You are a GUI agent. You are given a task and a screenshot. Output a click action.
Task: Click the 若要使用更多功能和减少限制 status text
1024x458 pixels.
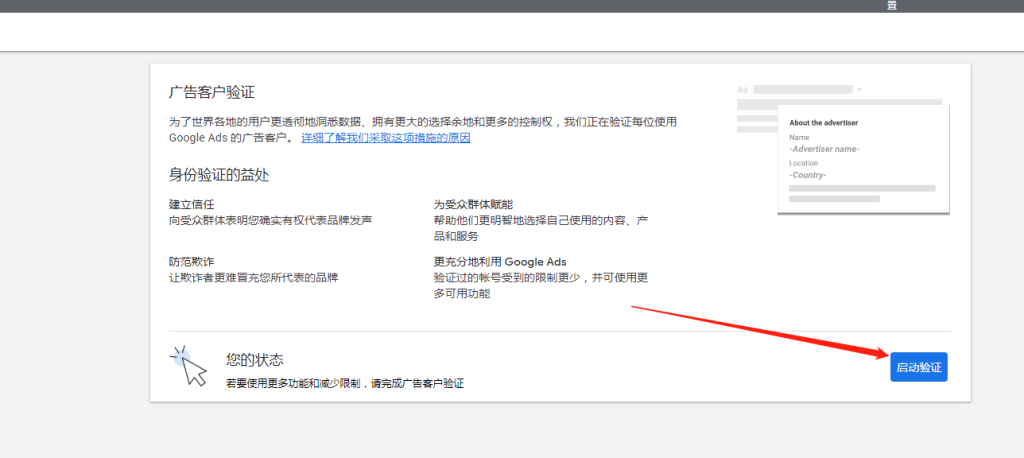click(x=345, y=384)
